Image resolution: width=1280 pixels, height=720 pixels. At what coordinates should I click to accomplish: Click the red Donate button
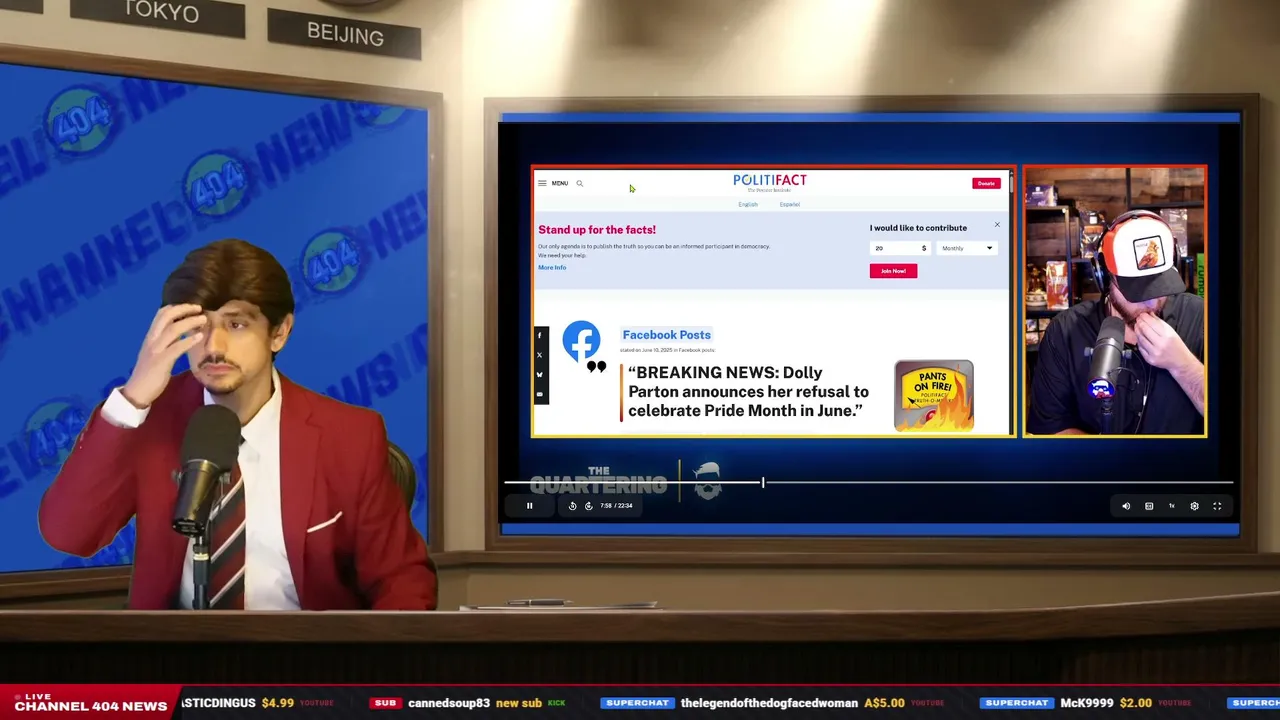(986, 183)
